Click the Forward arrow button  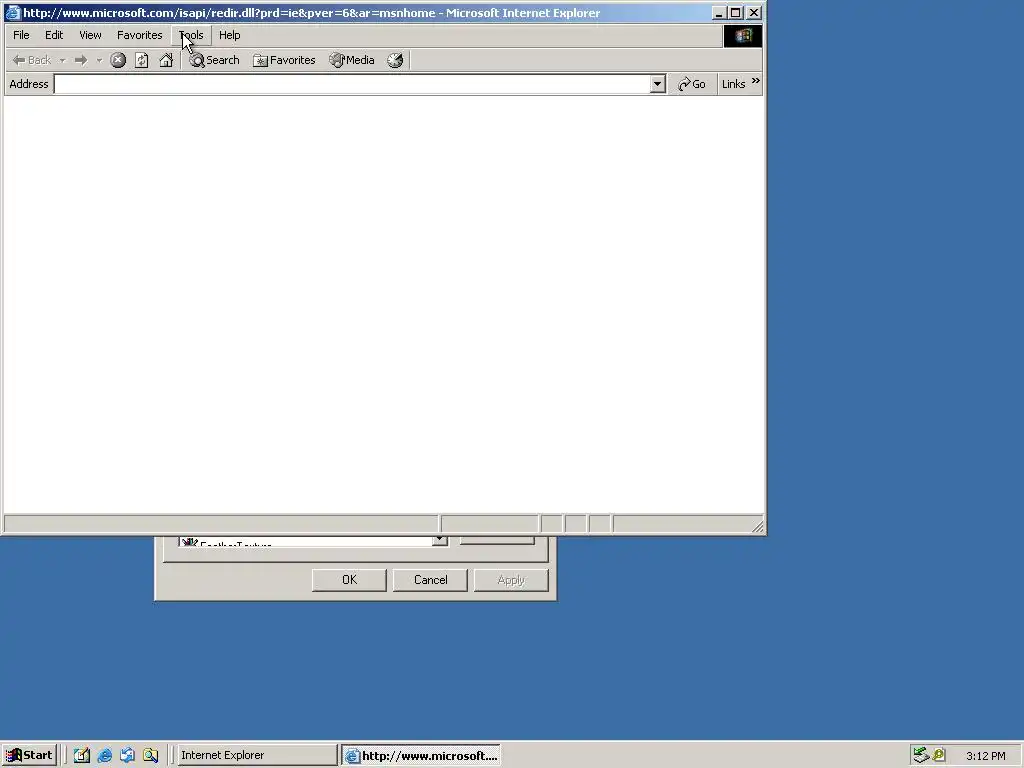81,60
